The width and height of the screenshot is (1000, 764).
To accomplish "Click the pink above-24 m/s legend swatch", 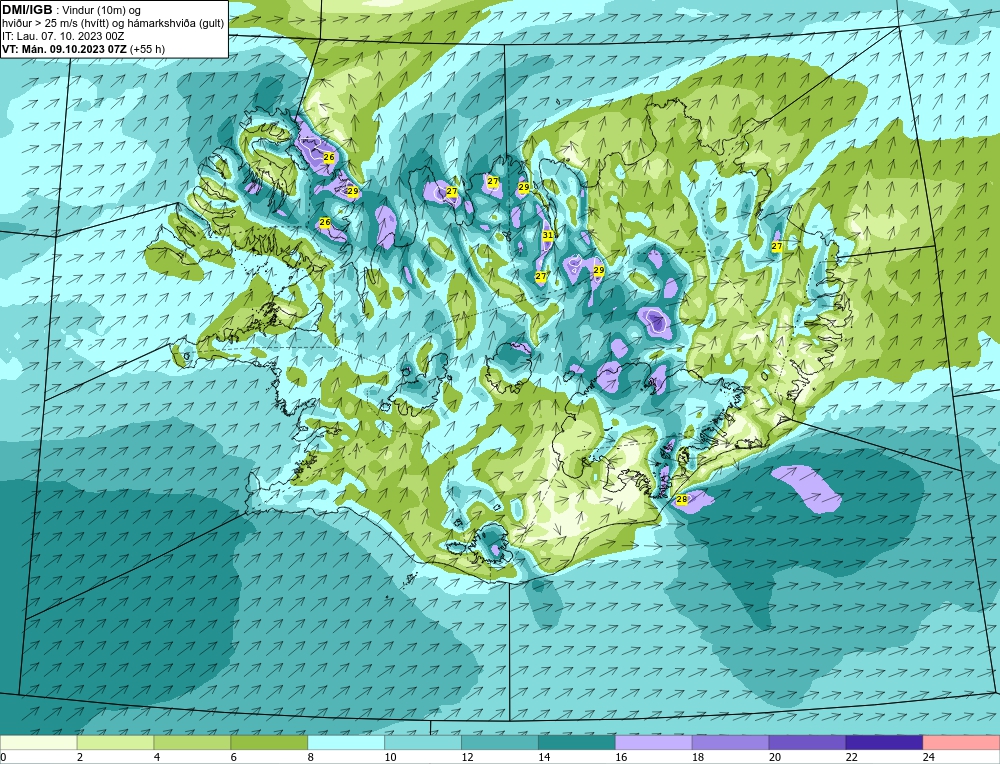I will tap(961, 742).
